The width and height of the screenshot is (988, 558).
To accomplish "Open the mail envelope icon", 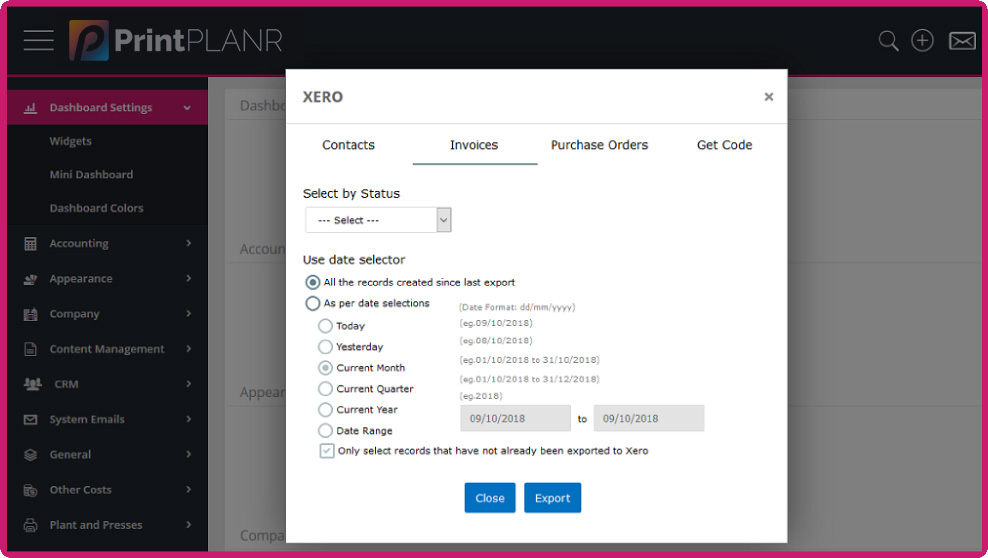I will click(x=962, y=41).
